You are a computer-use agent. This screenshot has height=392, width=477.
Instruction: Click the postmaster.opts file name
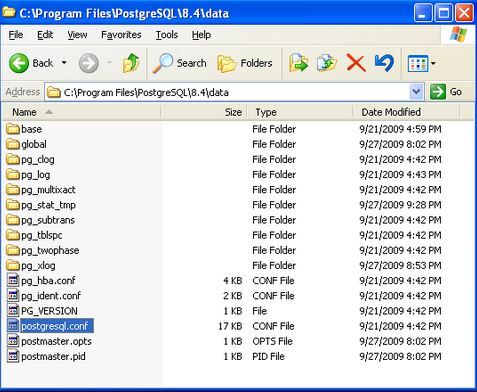(56, 341)
